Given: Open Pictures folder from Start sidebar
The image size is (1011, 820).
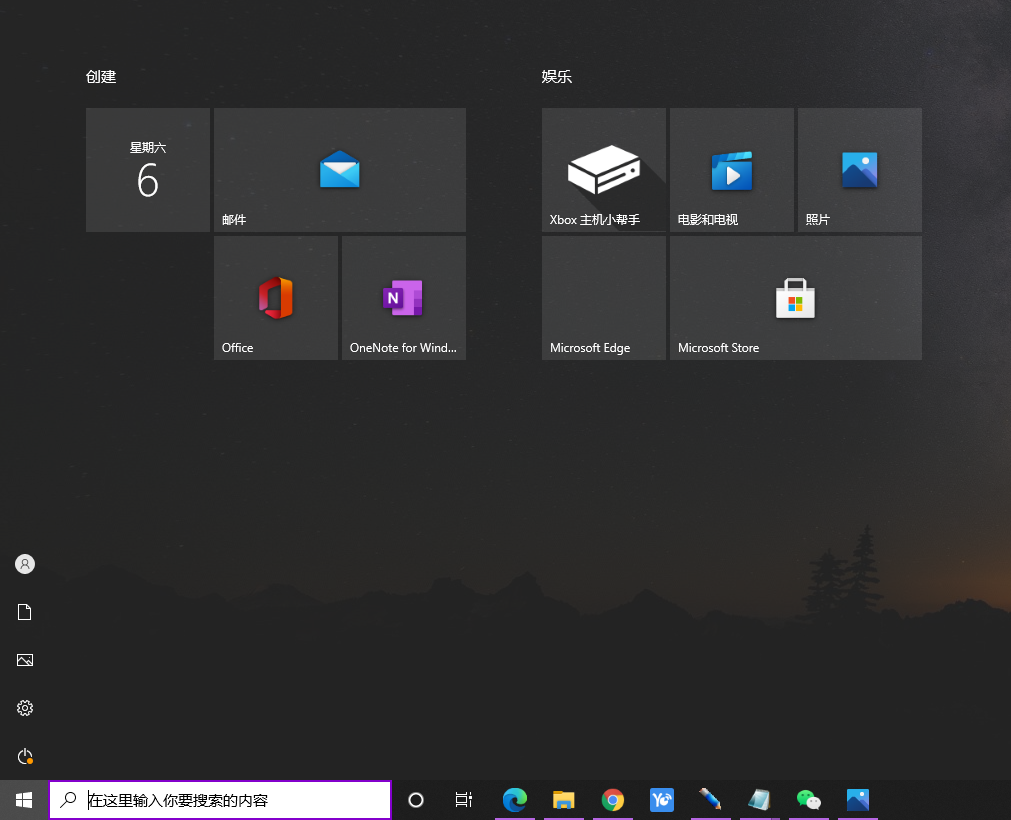Looking at the screenshot, I should tap(25, 660).
